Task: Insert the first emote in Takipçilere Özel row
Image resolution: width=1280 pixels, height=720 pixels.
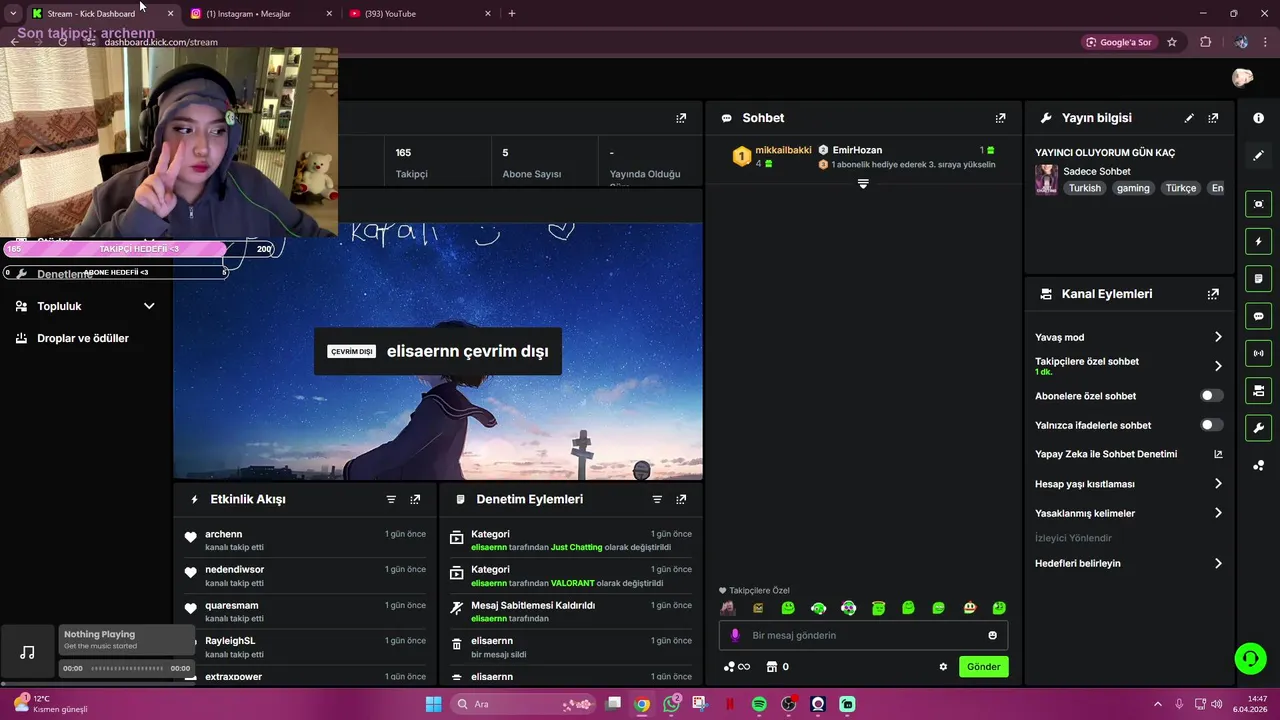Action: (728, 608)
